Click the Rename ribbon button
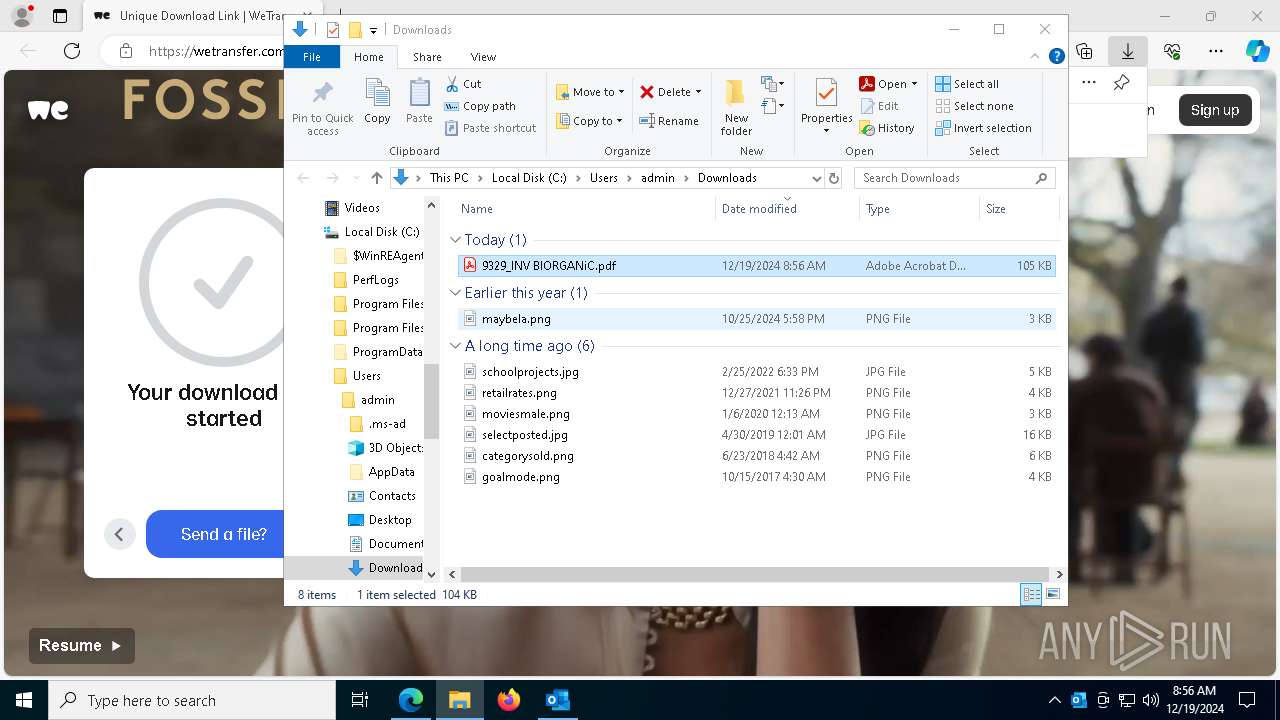The width and height of the screenshot is (1280, 720). click(669, 121)
